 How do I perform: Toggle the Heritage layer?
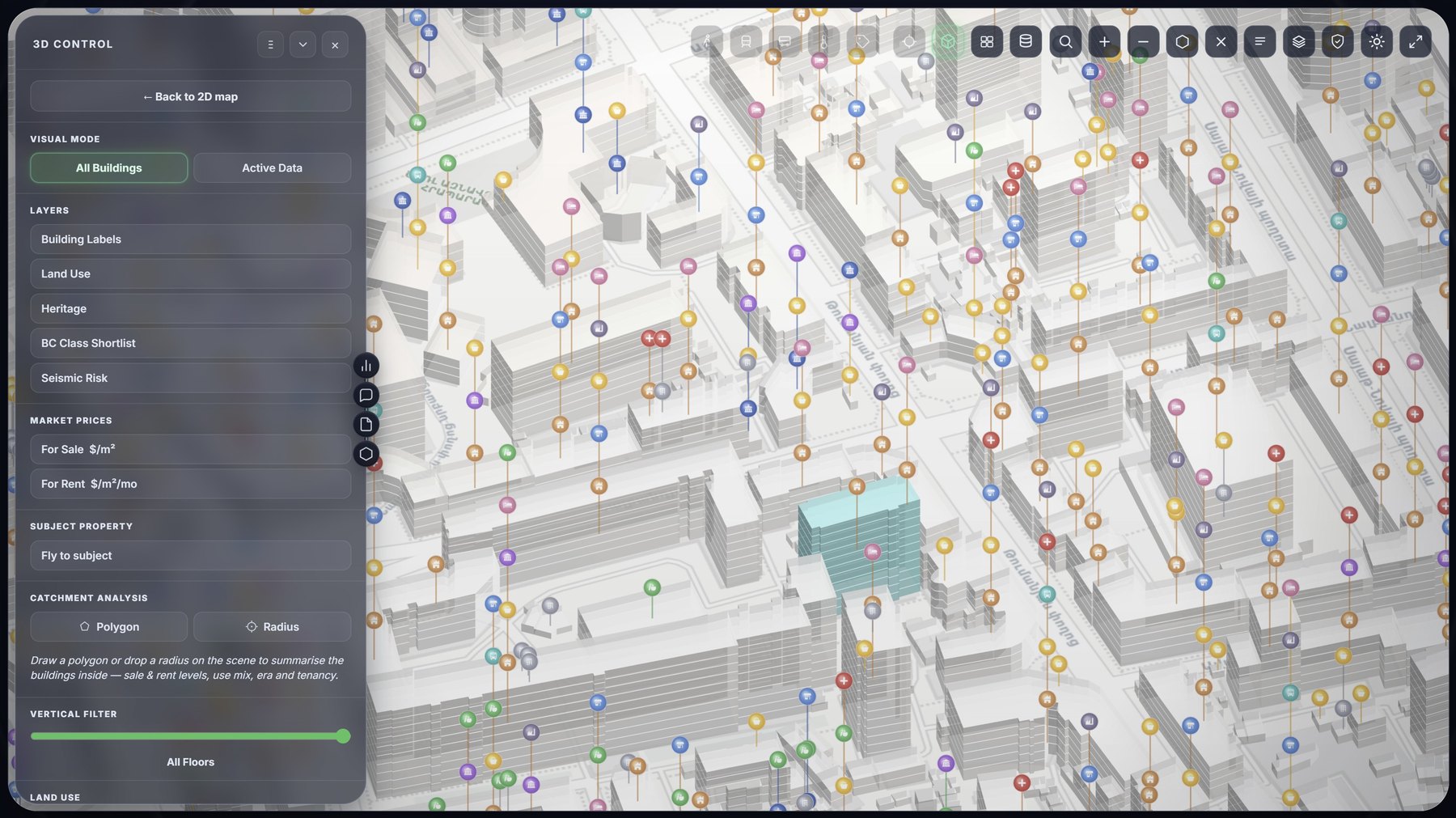(x=191, y=309)
